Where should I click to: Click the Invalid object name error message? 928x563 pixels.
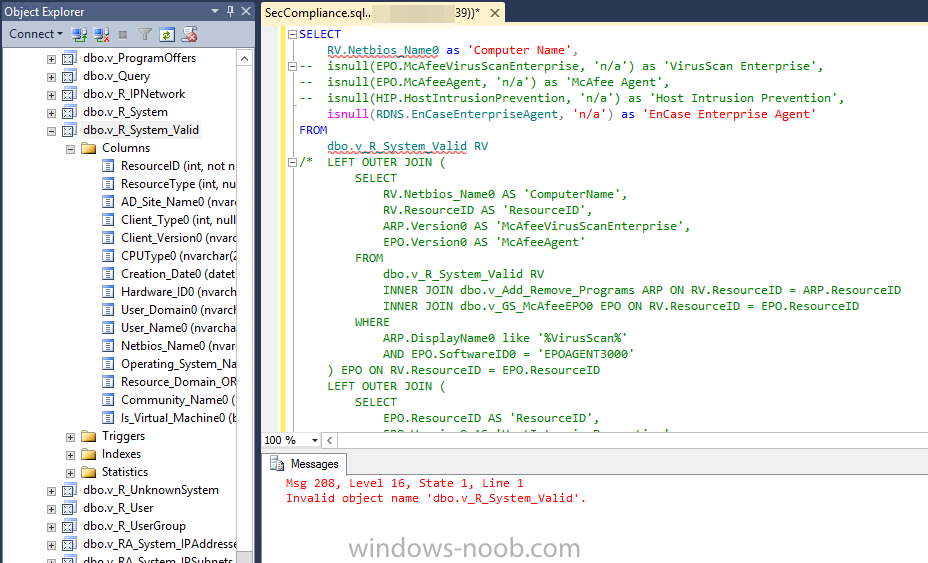436,498
